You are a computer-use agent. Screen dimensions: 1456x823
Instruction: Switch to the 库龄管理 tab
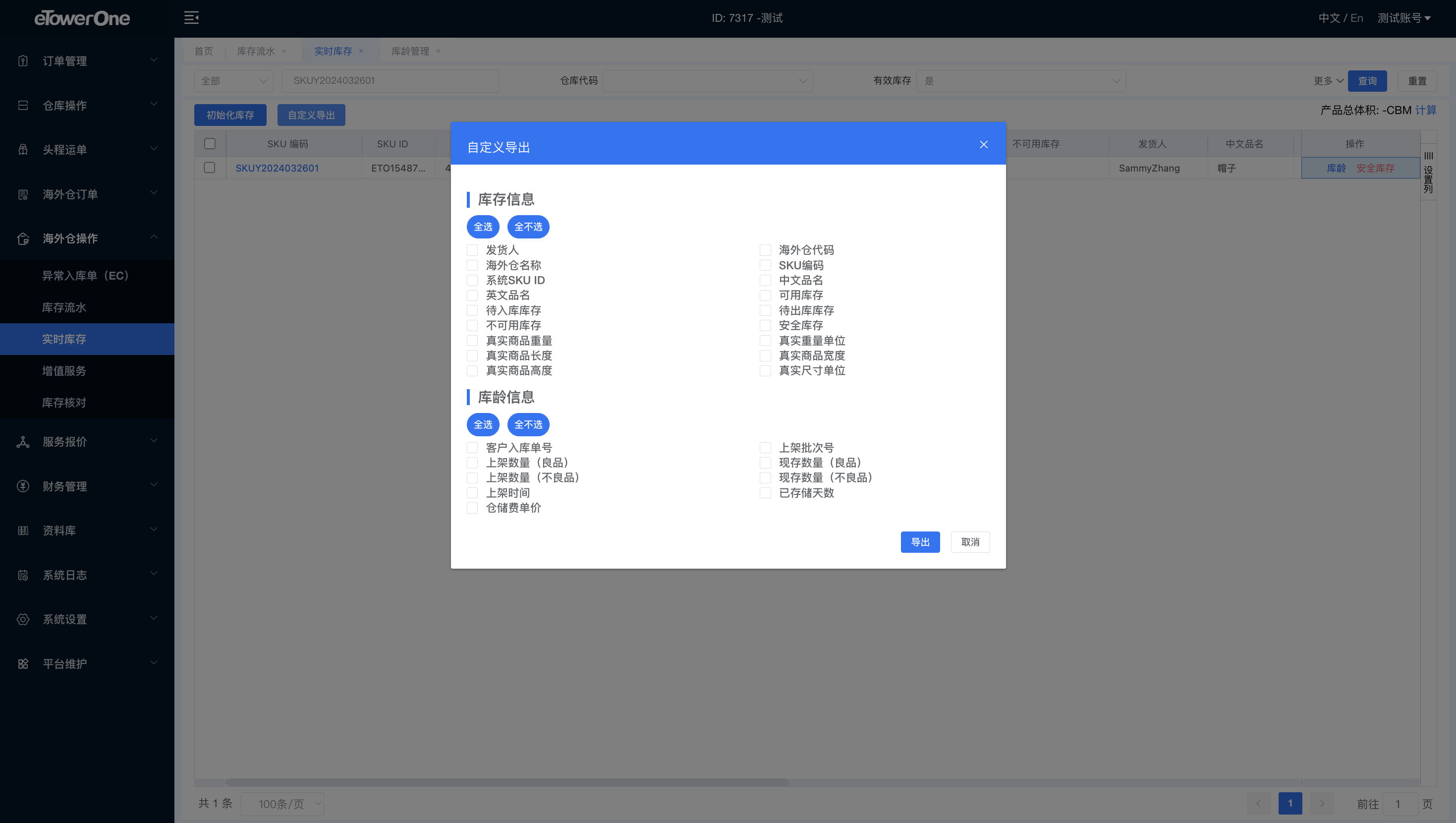point(410,51)
